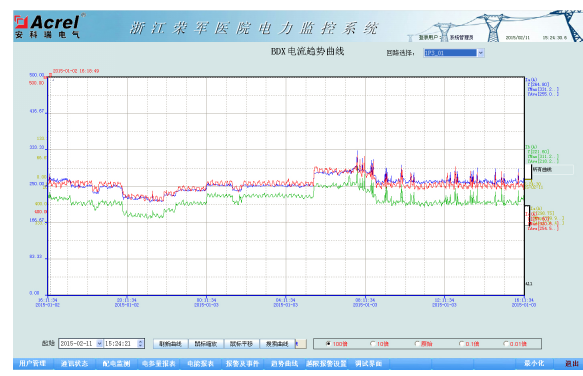Click the red cursor marker at chart top-left
Image resolution: width=583 pixels, height=376 pixels.
[50, 75]
